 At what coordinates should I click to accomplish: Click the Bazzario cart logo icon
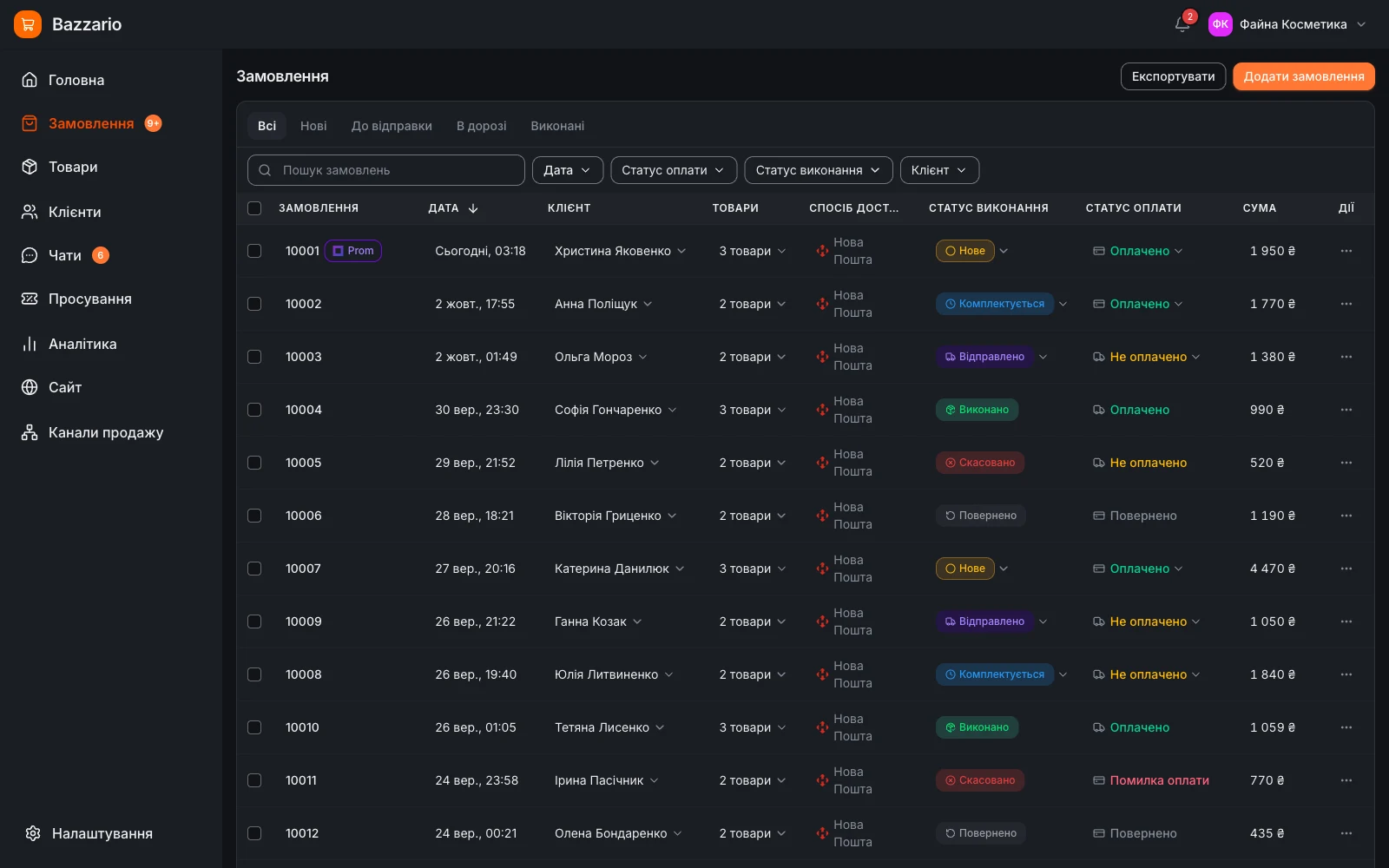tap(28, 24)
